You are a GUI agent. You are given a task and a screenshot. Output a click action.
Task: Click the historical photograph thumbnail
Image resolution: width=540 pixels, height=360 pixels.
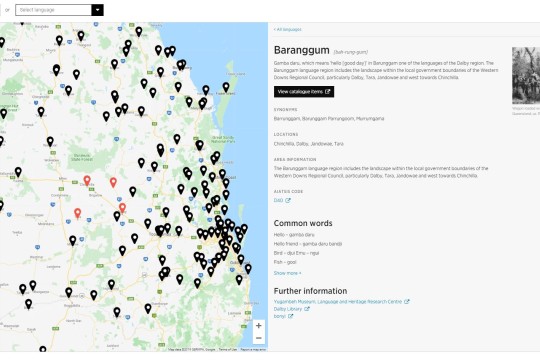pos(526,76)
